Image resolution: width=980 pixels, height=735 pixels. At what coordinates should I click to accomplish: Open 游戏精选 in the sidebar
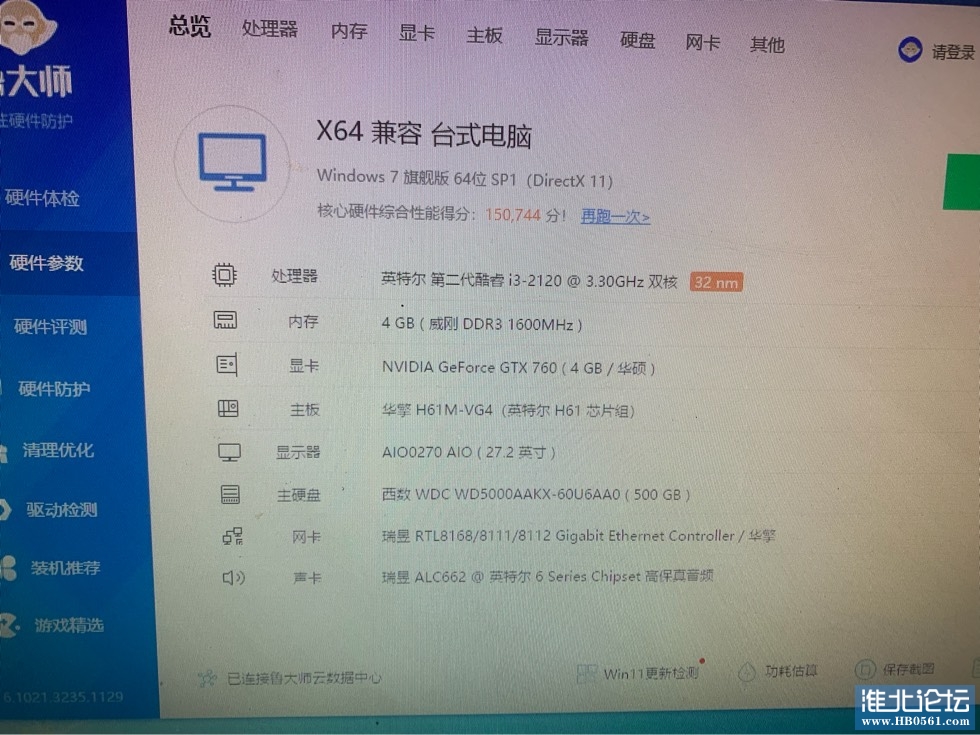coord(69,624)
